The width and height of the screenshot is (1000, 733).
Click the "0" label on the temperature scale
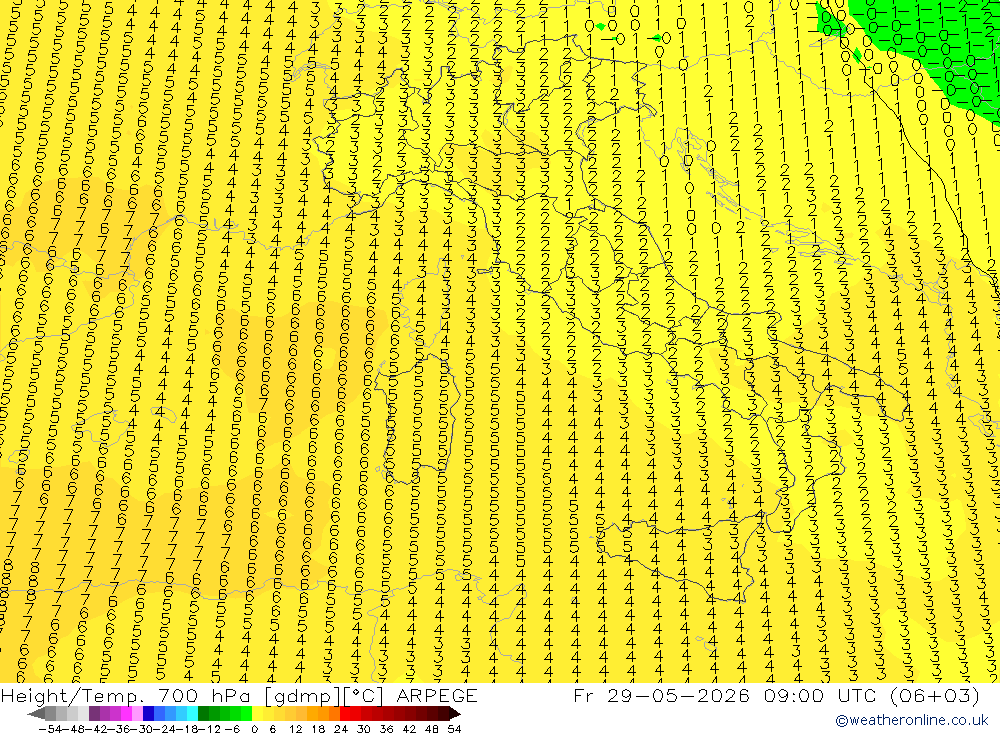[x=254, y=729]
